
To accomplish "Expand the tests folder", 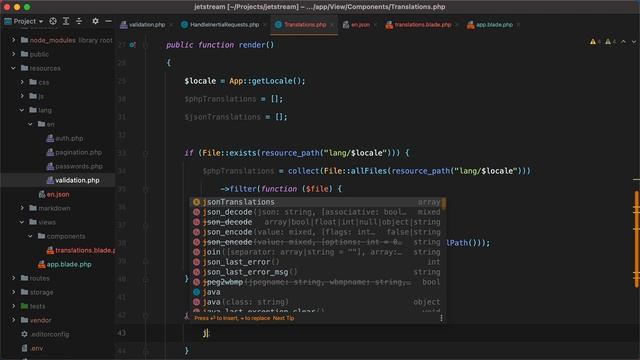I will point(13,306).
